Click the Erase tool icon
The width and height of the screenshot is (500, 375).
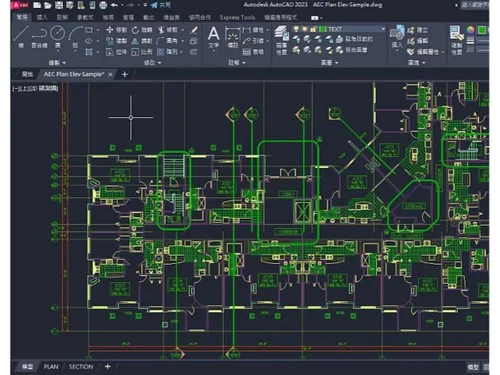(194, 30)
